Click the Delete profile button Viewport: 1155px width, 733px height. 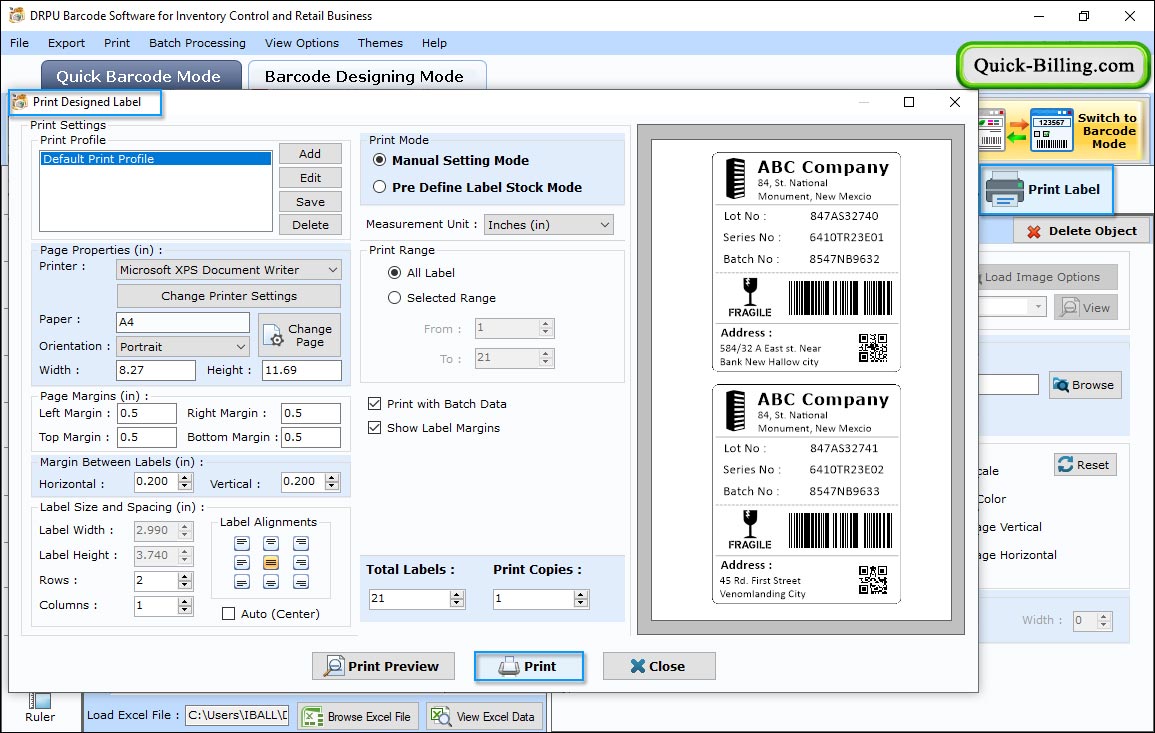310,225
